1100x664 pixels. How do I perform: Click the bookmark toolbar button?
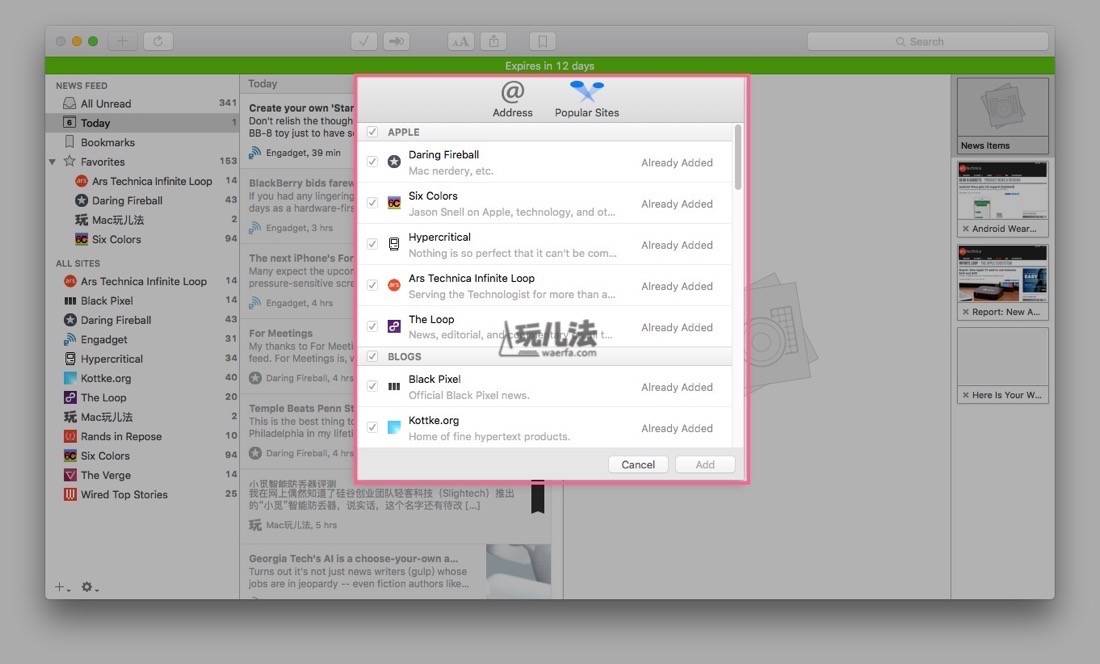pos(542,41)
